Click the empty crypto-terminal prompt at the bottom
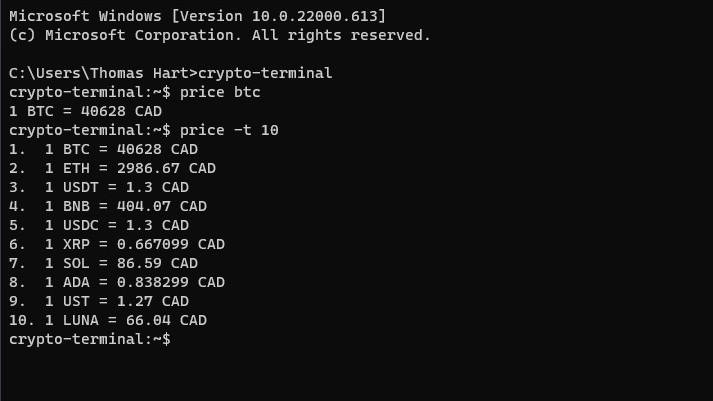This screenshot has height=401, width=713. tap(90, 339)
